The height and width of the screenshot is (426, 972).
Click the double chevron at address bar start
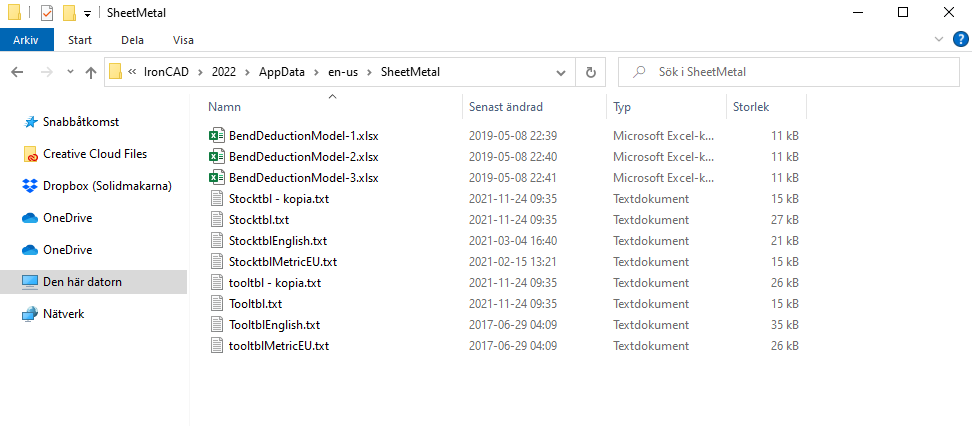[132, 72]
